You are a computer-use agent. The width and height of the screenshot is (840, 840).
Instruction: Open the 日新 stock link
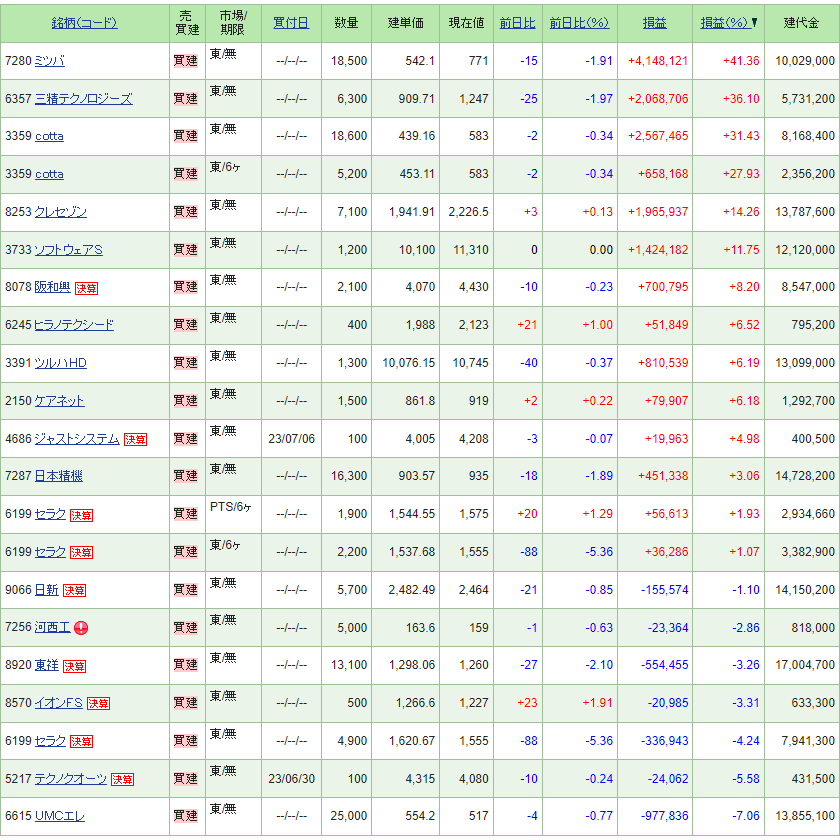click(x=47, y=590)
